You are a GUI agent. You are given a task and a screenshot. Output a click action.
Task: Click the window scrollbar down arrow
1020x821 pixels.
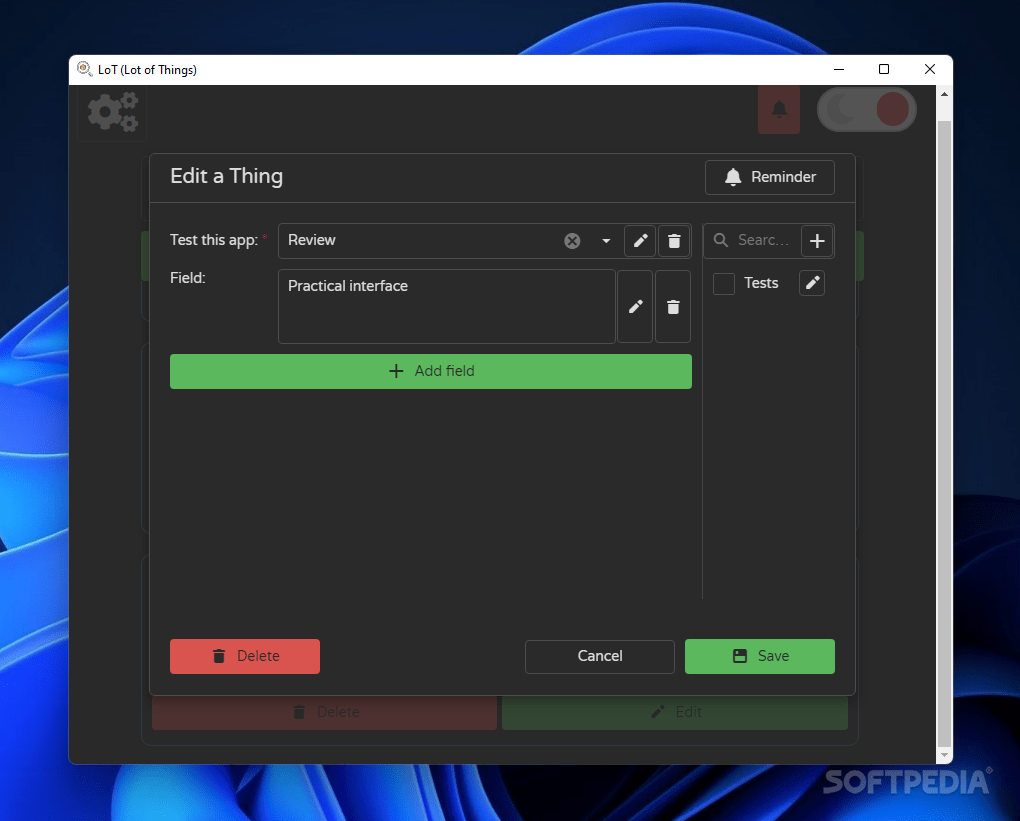tap(945, 755)
